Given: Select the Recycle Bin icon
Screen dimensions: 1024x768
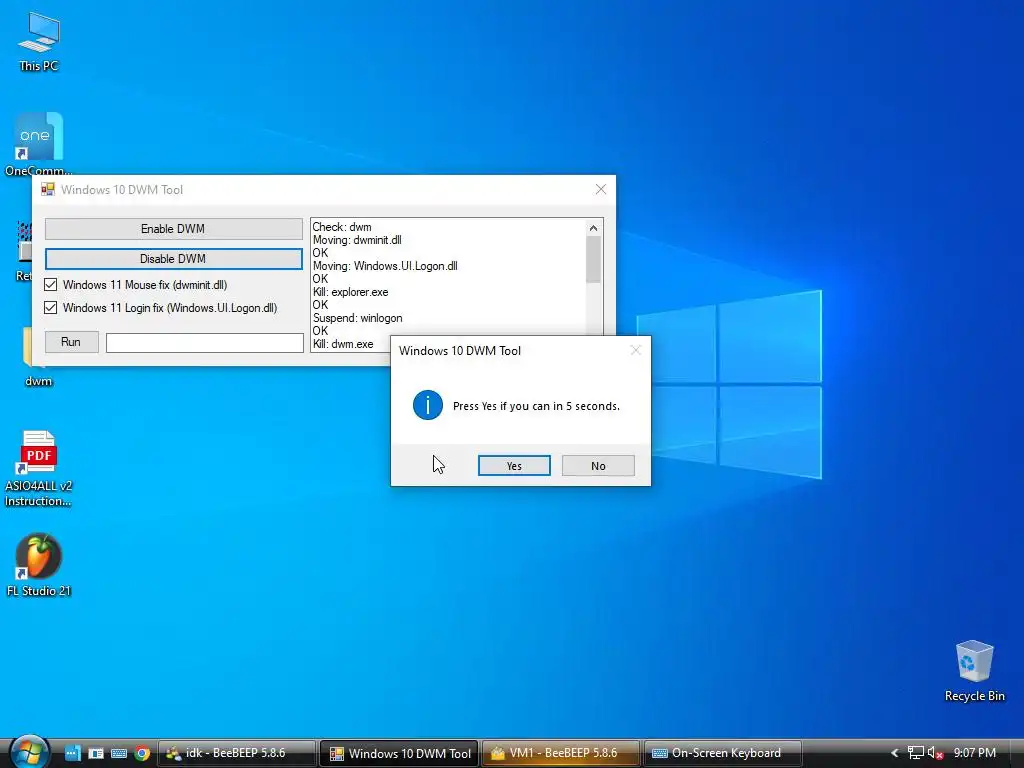Looking at the screenshot, I should [x=974, y=671].
